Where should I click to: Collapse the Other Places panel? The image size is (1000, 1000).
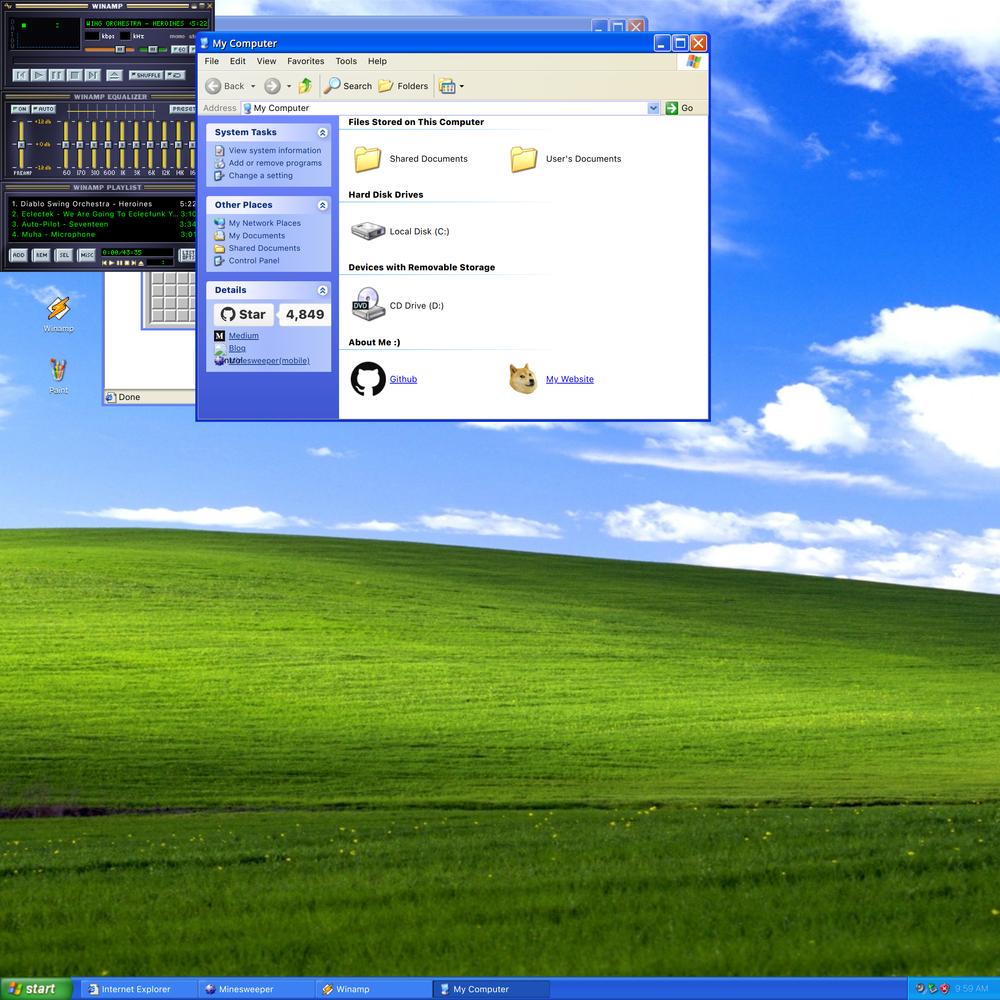[323, 205]
